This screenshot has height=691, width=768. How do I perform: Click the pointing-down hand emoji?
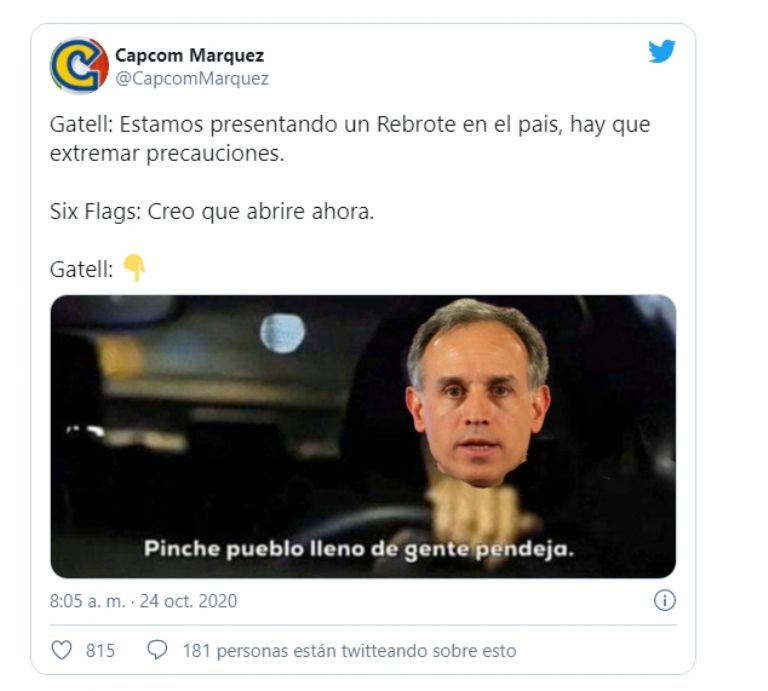[x=134, y=268]
